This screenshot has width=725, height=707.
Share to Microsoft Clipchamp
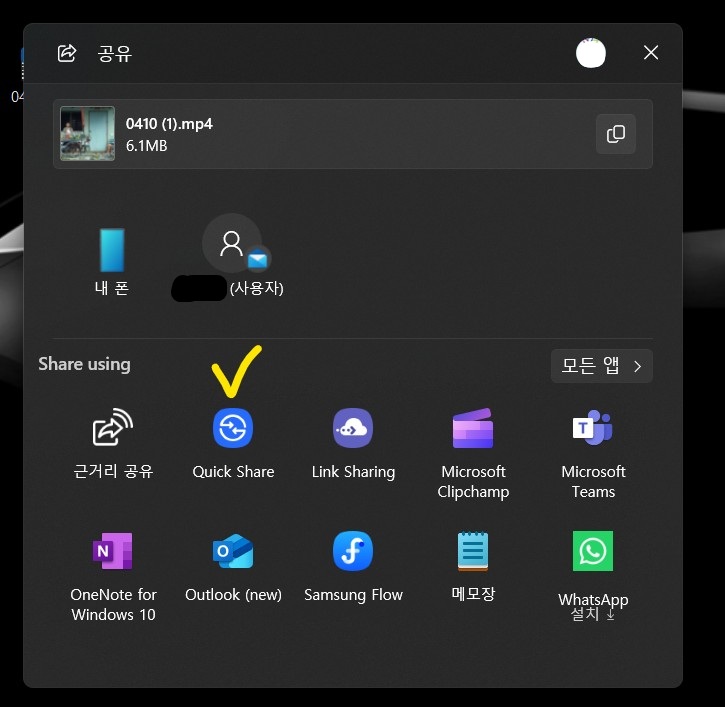pos(473,453)
